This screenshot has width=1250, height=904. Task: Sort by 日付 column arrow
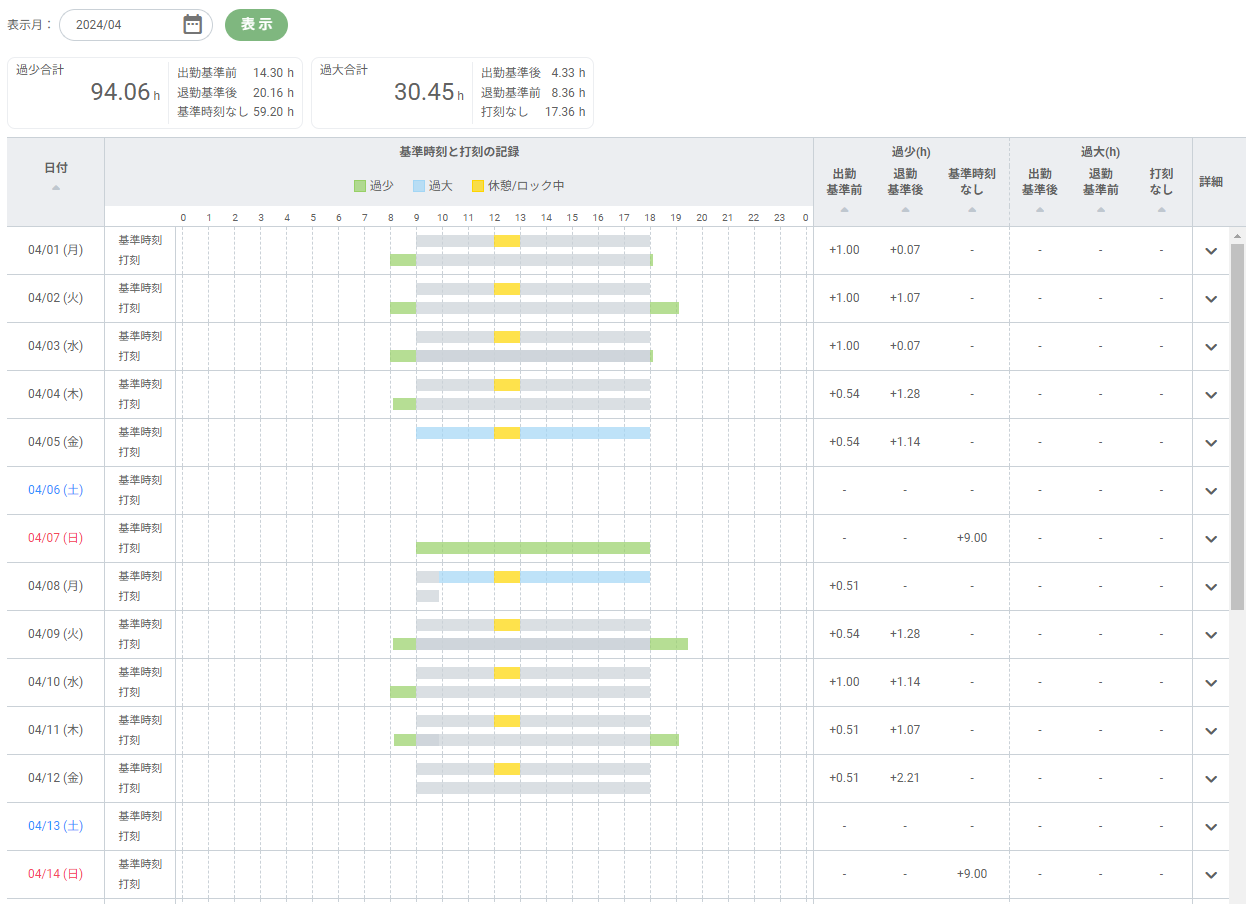pos(56,188)
